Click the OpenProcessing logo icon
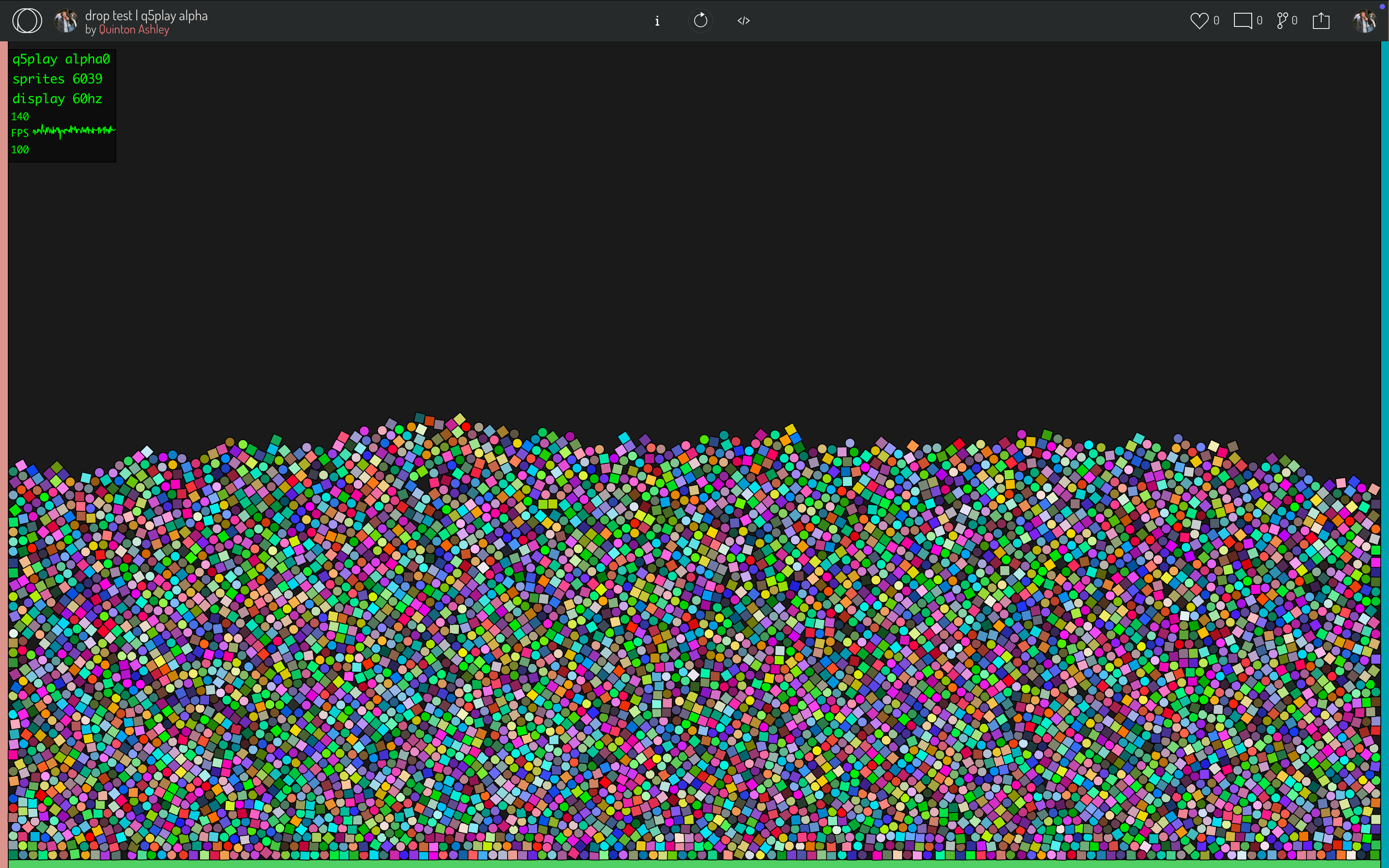The width and height of the screenshot is (1389, 868). 27,21
